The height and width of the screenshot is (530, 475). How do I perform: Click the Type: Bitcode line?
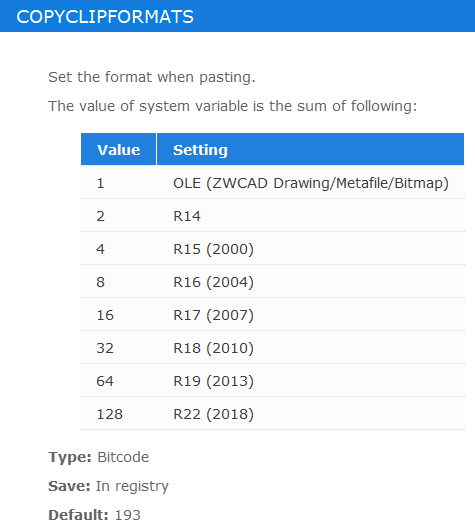click(98, 457)
